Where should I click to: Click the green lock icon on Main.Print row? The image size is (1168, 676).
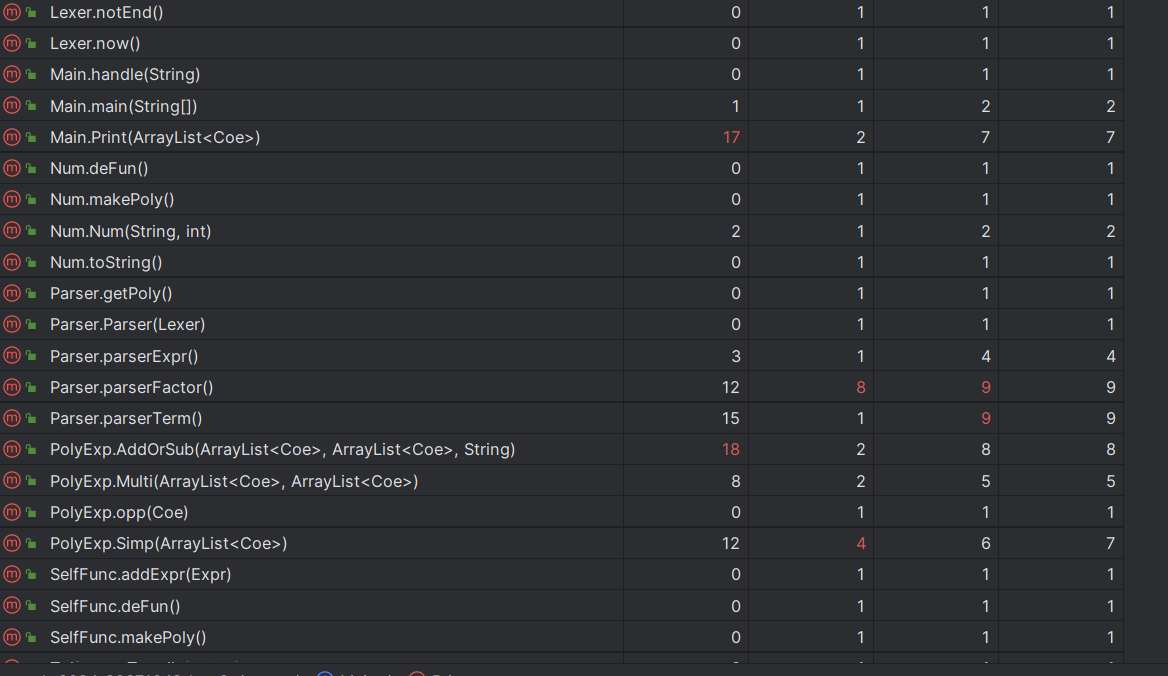pyautogui.click(x=32, y=138)
